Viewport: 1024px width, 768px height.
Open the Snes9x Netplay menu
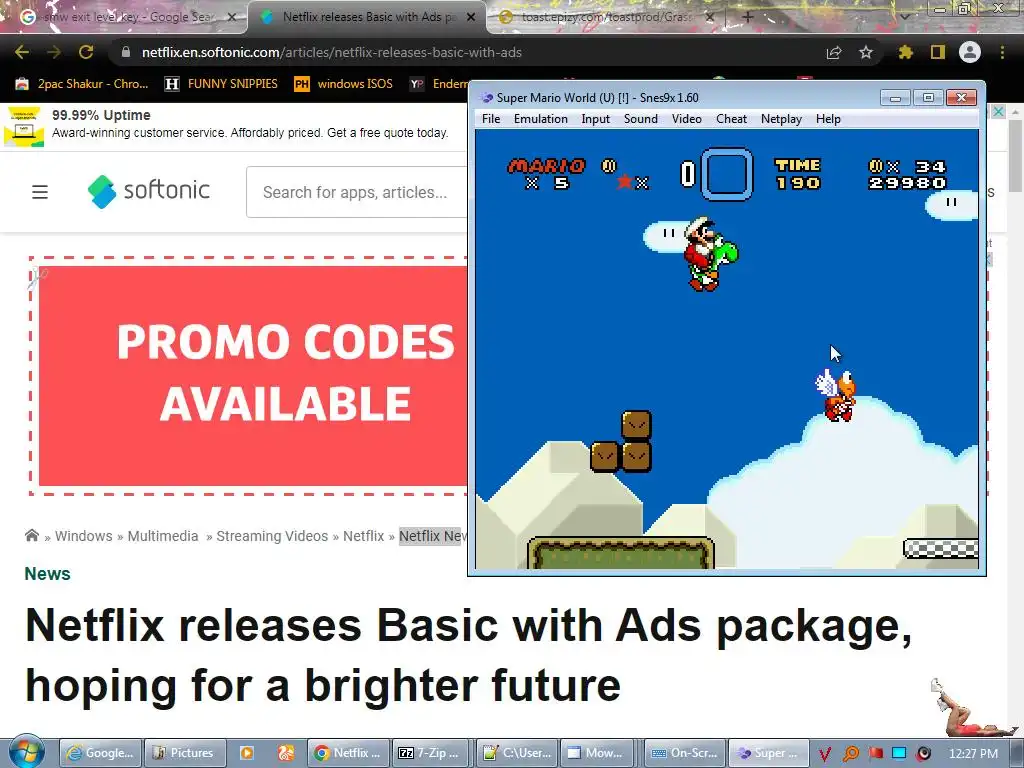tap(781, 119)
